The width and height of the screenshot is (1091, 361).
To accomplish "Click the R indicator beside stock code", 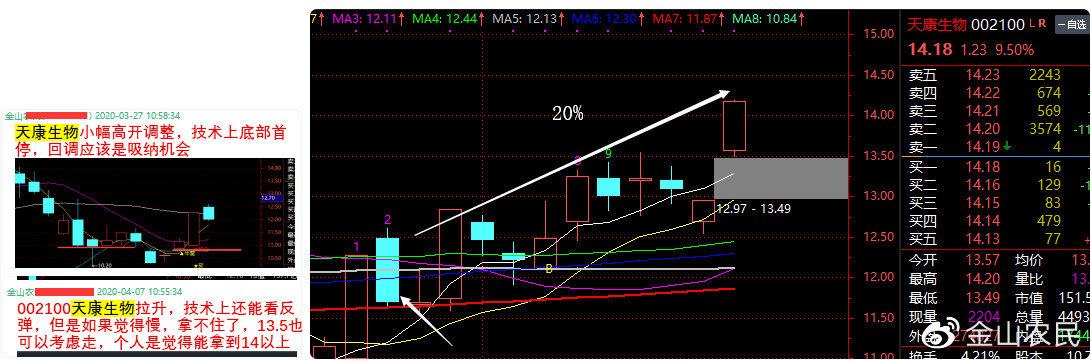I will click(x=1042, y=24).
